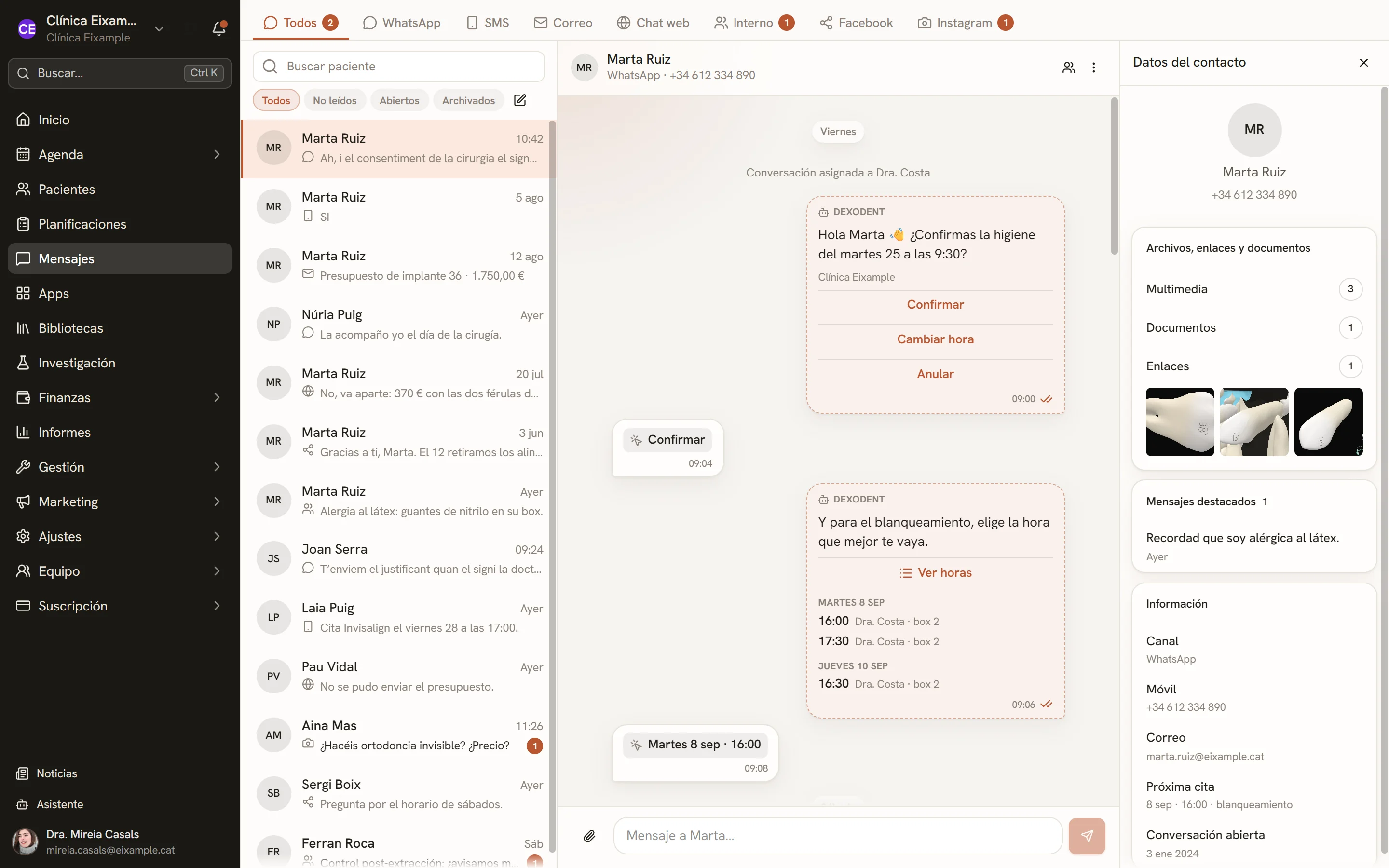Go to Pacientes in the sidebar
This screenshot has height=868, width=1389.
[120, 190]
